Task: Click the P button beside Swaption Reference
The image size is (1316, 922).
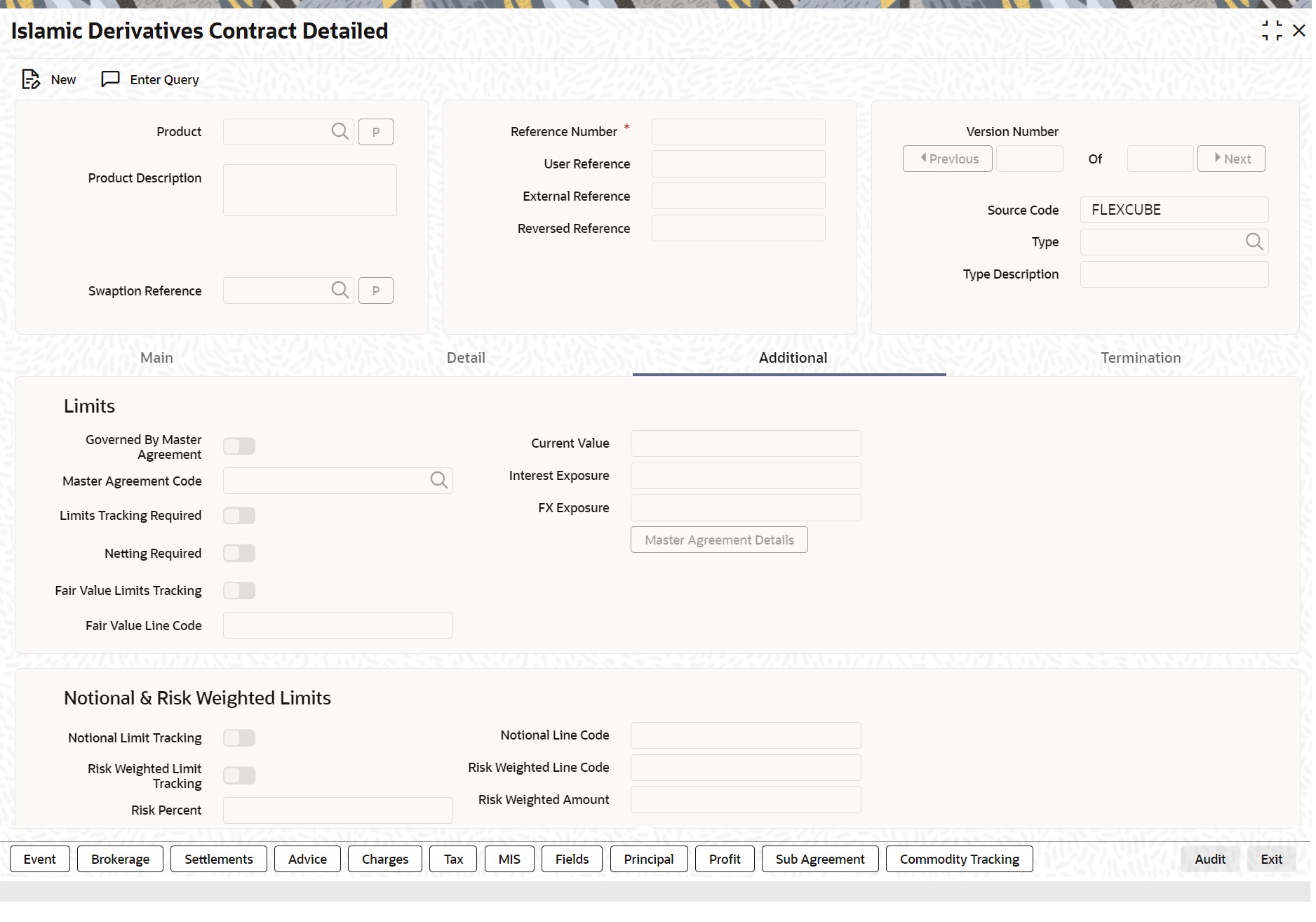Action: click(x=376, y=290)
